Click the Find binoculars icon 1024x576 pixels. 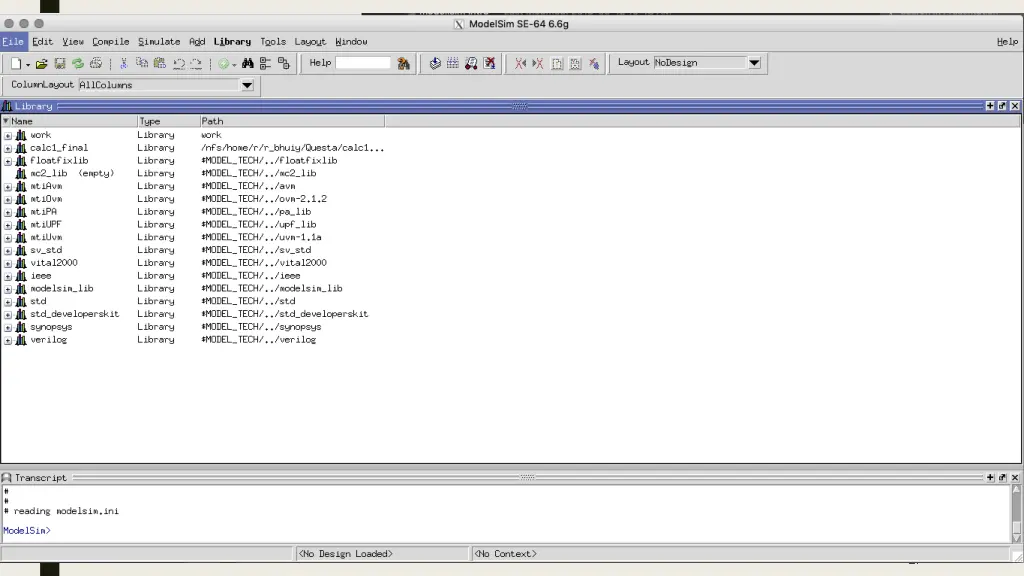pyautogui.click(x=248, y=63)
